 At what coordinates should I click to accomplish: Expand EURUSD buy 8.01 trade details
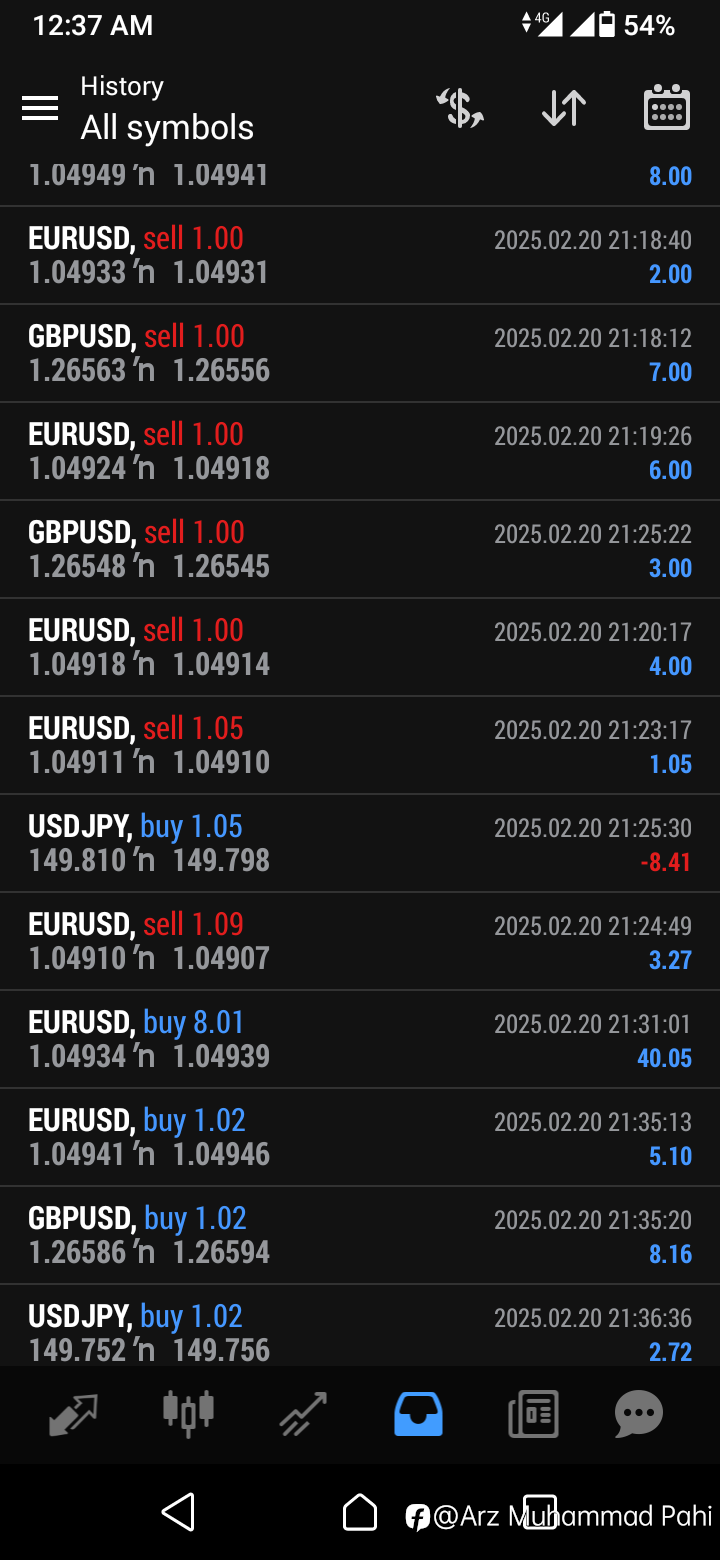[x=360, y=1039]
